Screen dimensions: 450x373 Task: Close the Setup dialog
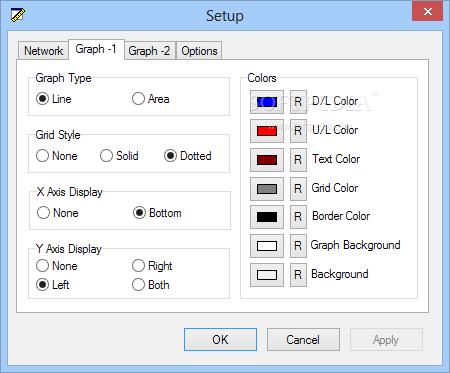(x=427, y=12)
